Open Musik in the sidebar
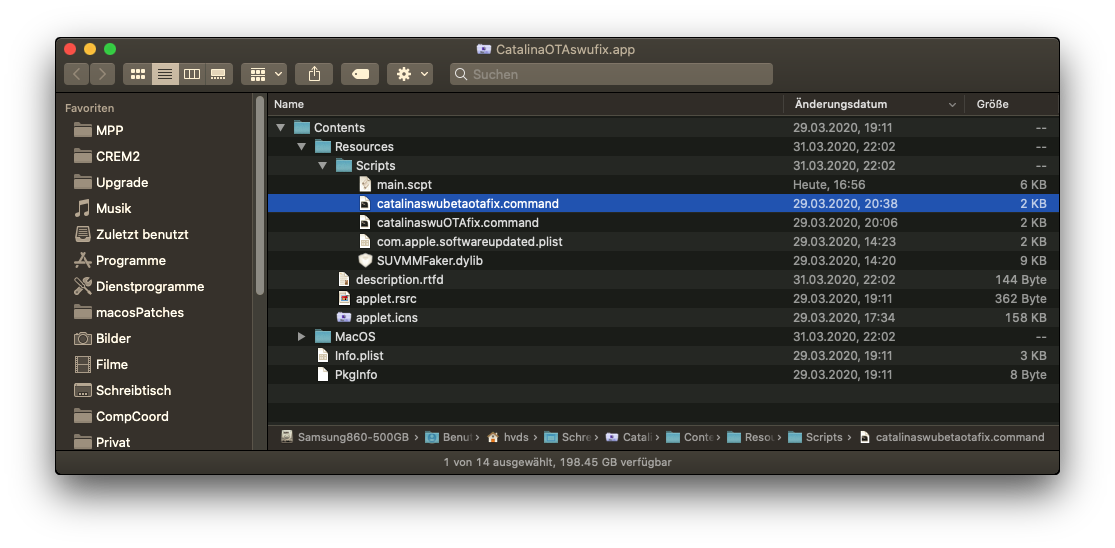1115x548 pixels. 114,208
